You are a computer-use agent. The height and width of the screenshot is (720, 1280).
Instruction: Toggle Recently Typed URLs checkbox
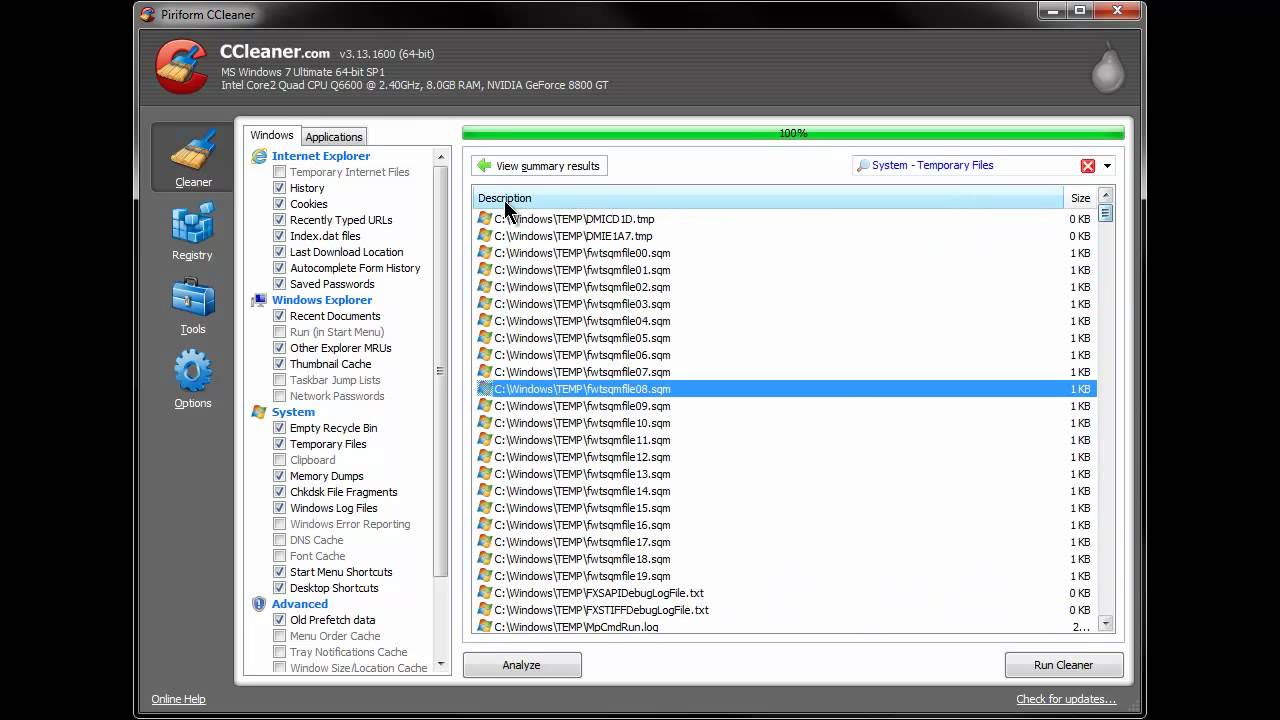[x=280, y=220]
